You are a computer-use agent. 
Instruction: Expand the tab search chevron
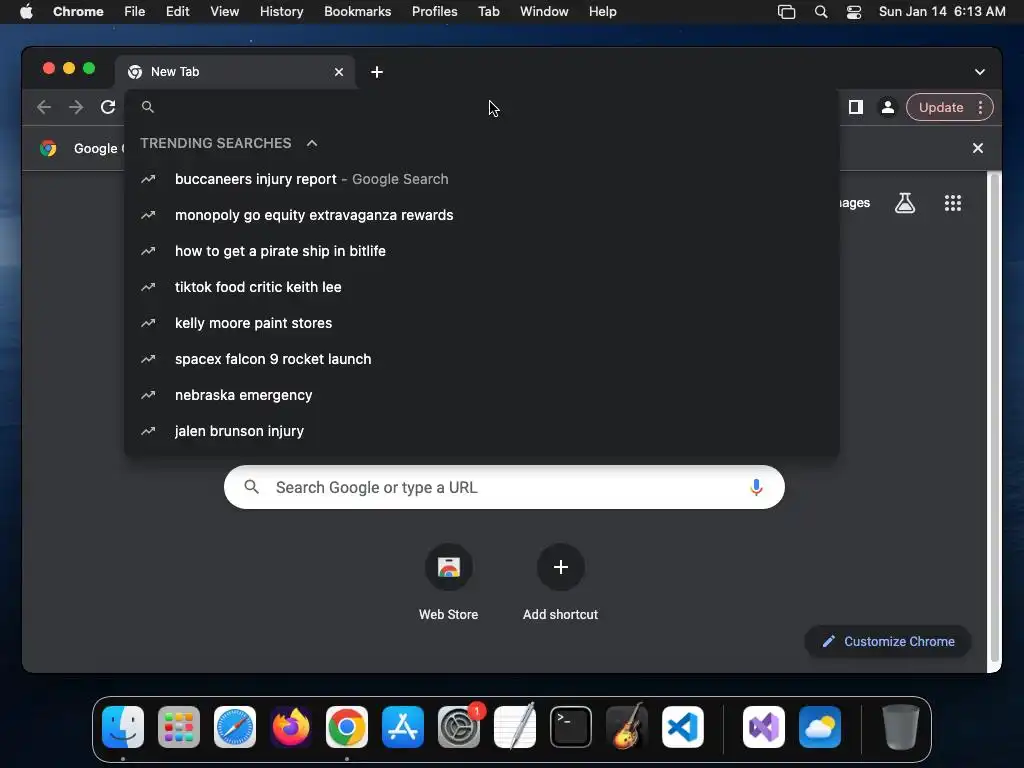point(980,72)
